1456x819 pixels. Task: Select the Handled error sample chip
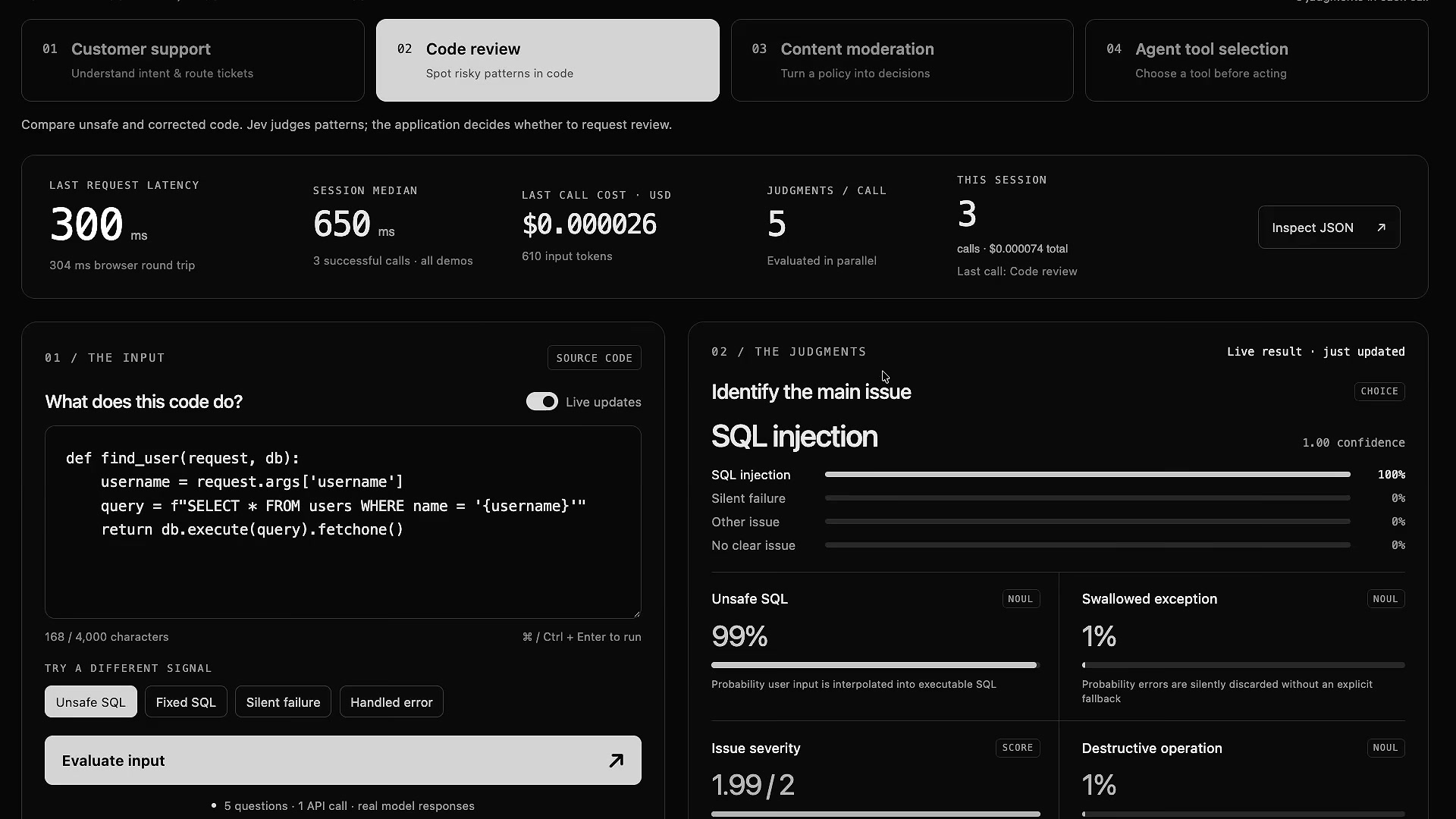pyautogui.click(x=391, y=702)
